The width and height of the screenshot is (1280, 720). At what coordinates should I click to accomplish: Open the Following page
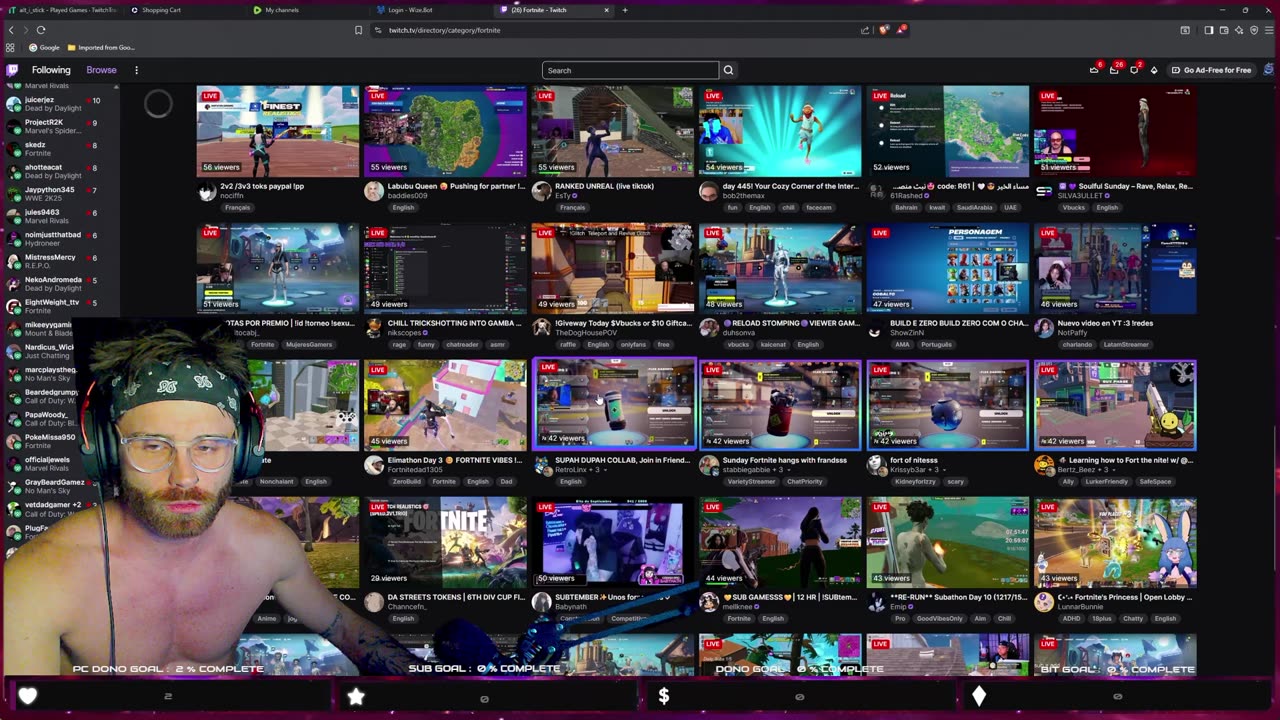click(x=51, y=70)
